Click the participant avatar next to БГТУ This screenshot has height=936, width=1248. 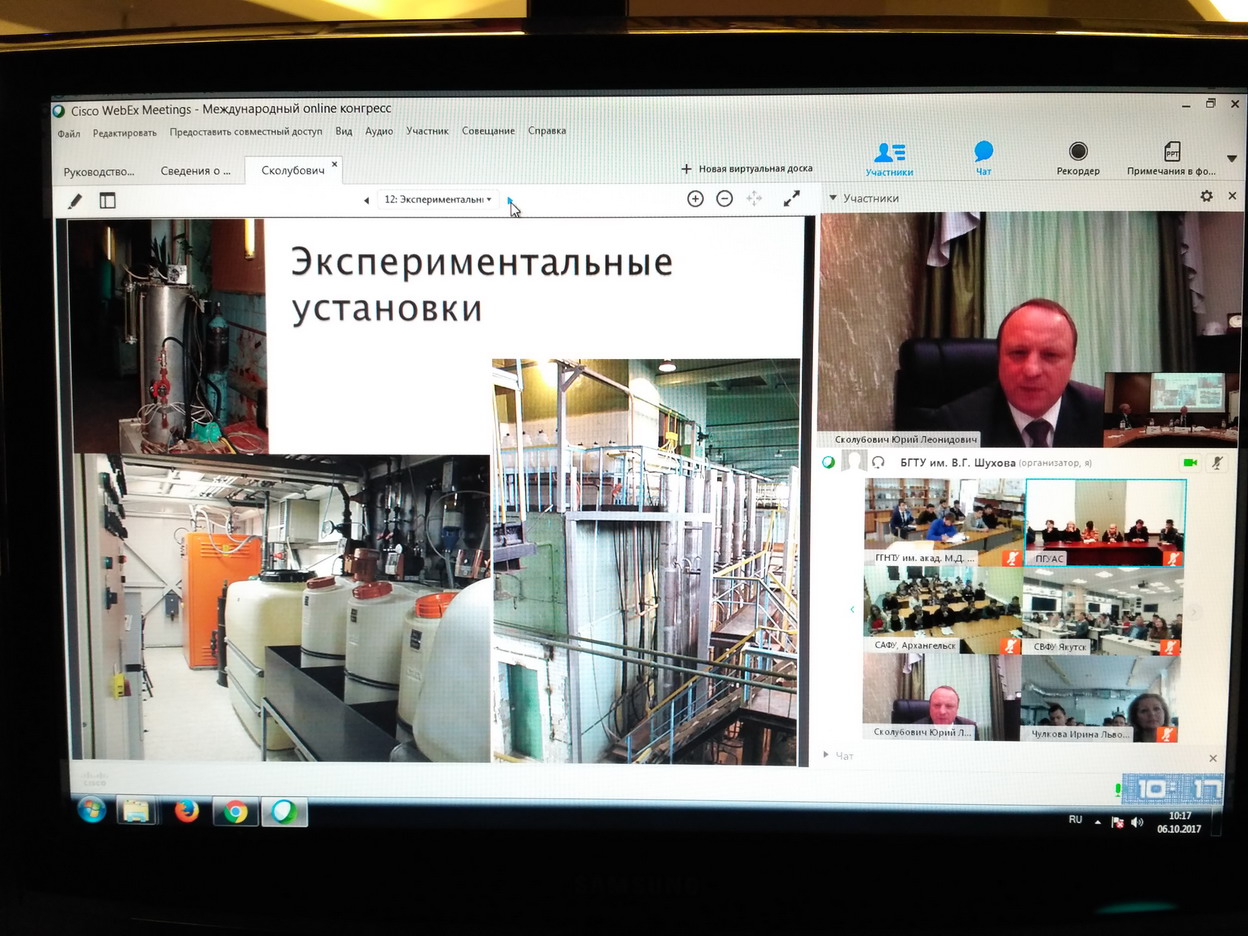coord(853,462)
